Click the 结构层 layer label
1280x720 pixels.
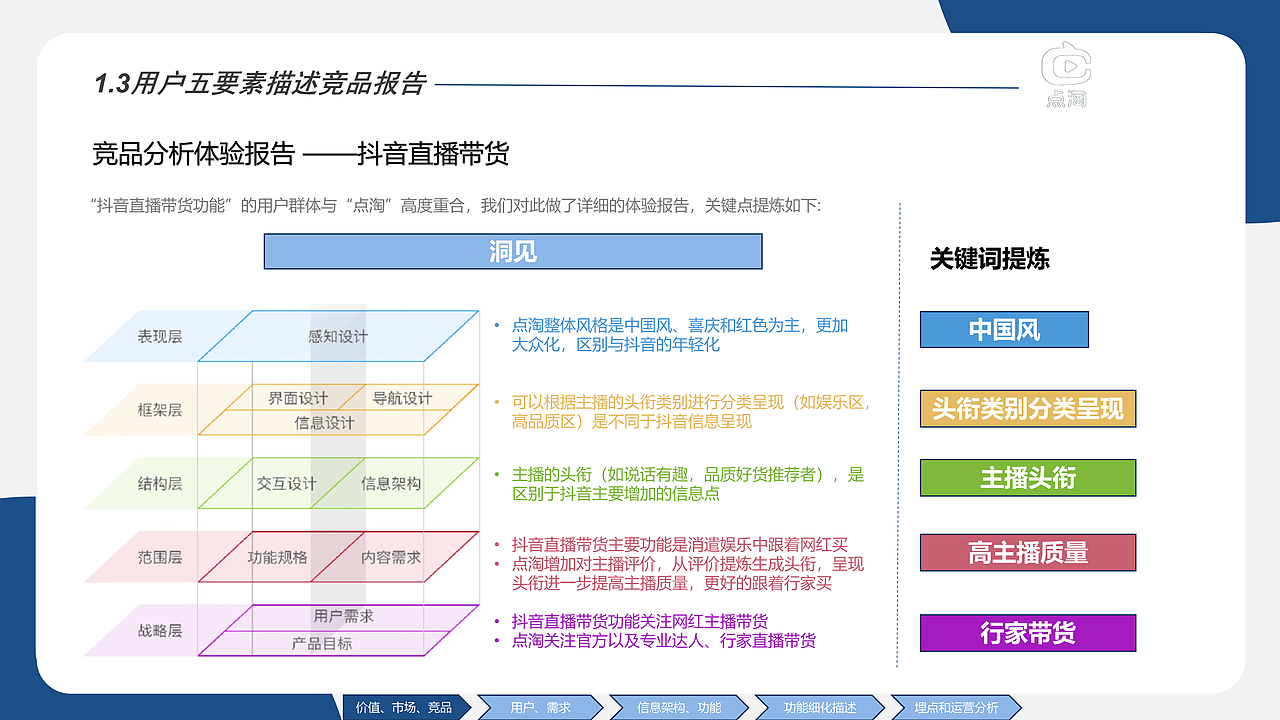[x=160, y=484]
